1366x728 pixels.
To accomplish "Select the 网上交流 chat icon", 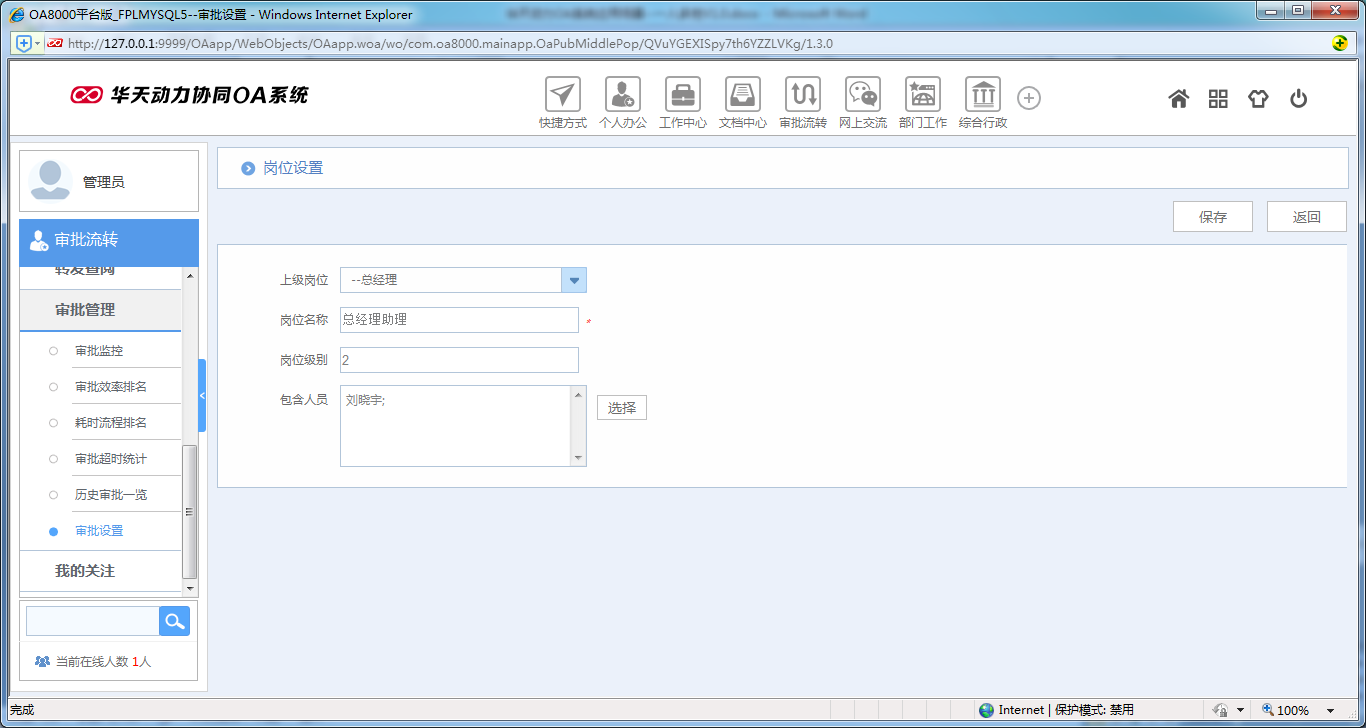I will 862,96.
